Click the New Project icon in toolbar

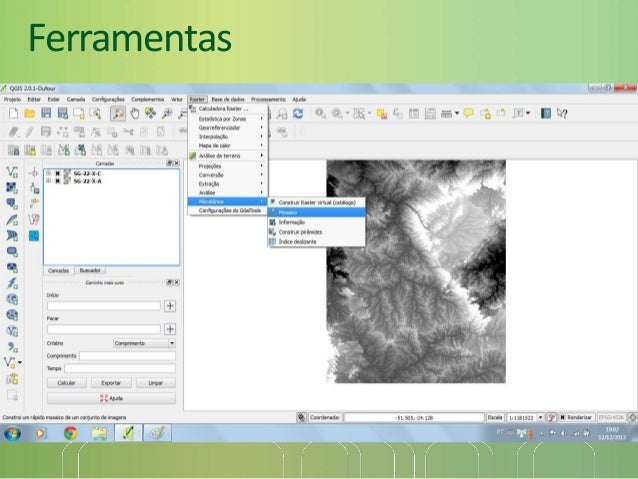(x=13, y=113)
